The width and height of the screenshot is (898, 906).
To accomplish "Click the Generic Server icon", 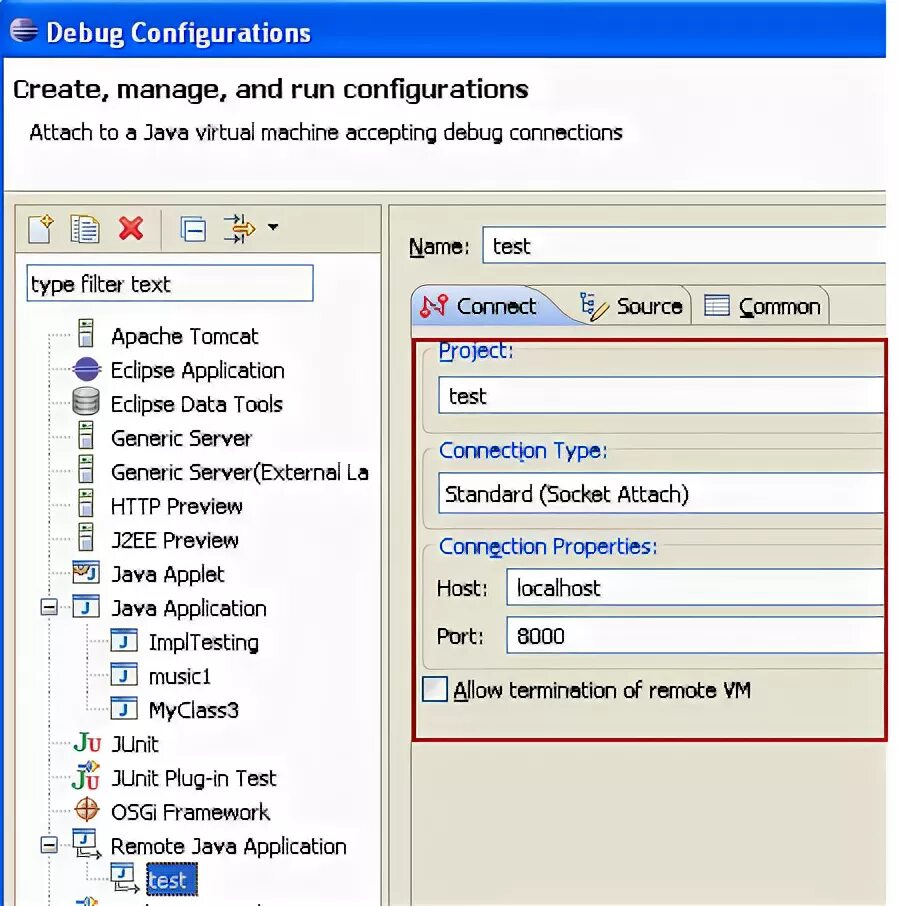I will 86,435.
